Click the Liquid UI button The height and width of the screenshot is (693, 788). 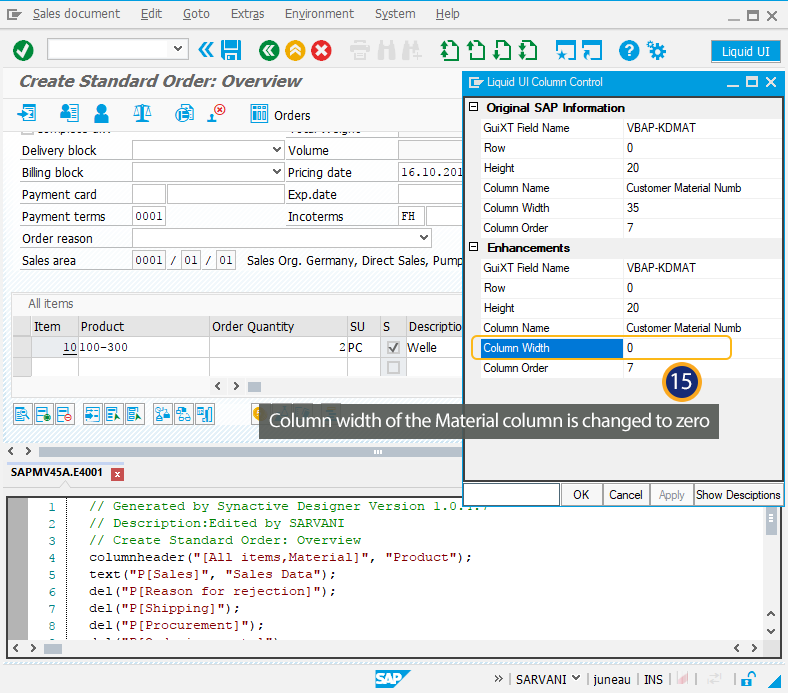point(745,51)
